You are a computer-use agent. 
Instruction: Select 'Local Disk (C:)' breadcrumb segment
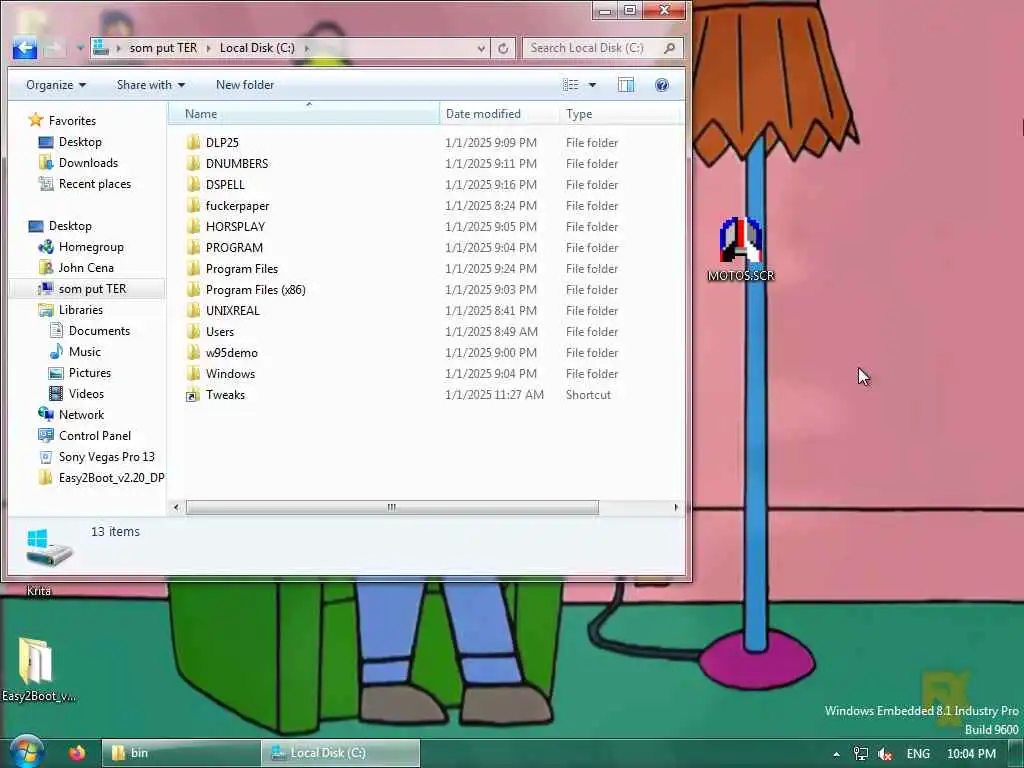pyautogui.click(x=257, y=48)
